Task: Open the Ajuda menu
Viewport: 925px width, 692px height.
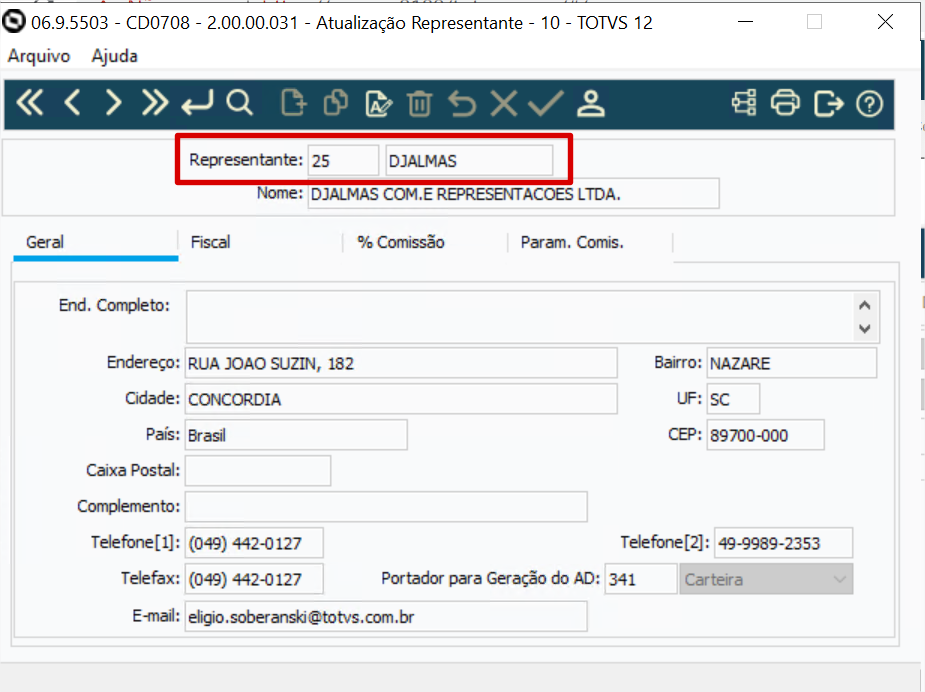Action: pyautogui.click(x=114, y=56)
